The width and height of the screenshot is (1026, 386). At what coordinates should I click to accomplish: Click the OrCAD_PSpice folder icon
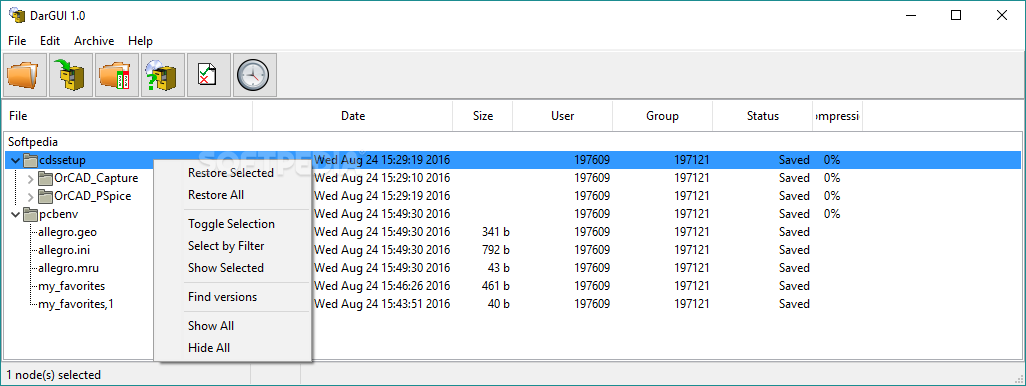(45, 196)
